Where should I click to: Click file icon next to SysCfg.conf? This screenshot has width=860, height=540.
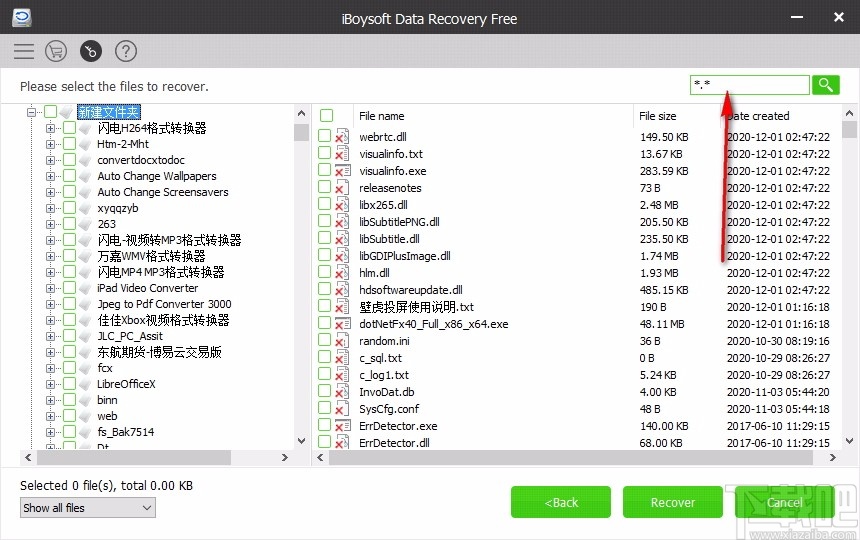pyautogui.click(x=342, y=408)
